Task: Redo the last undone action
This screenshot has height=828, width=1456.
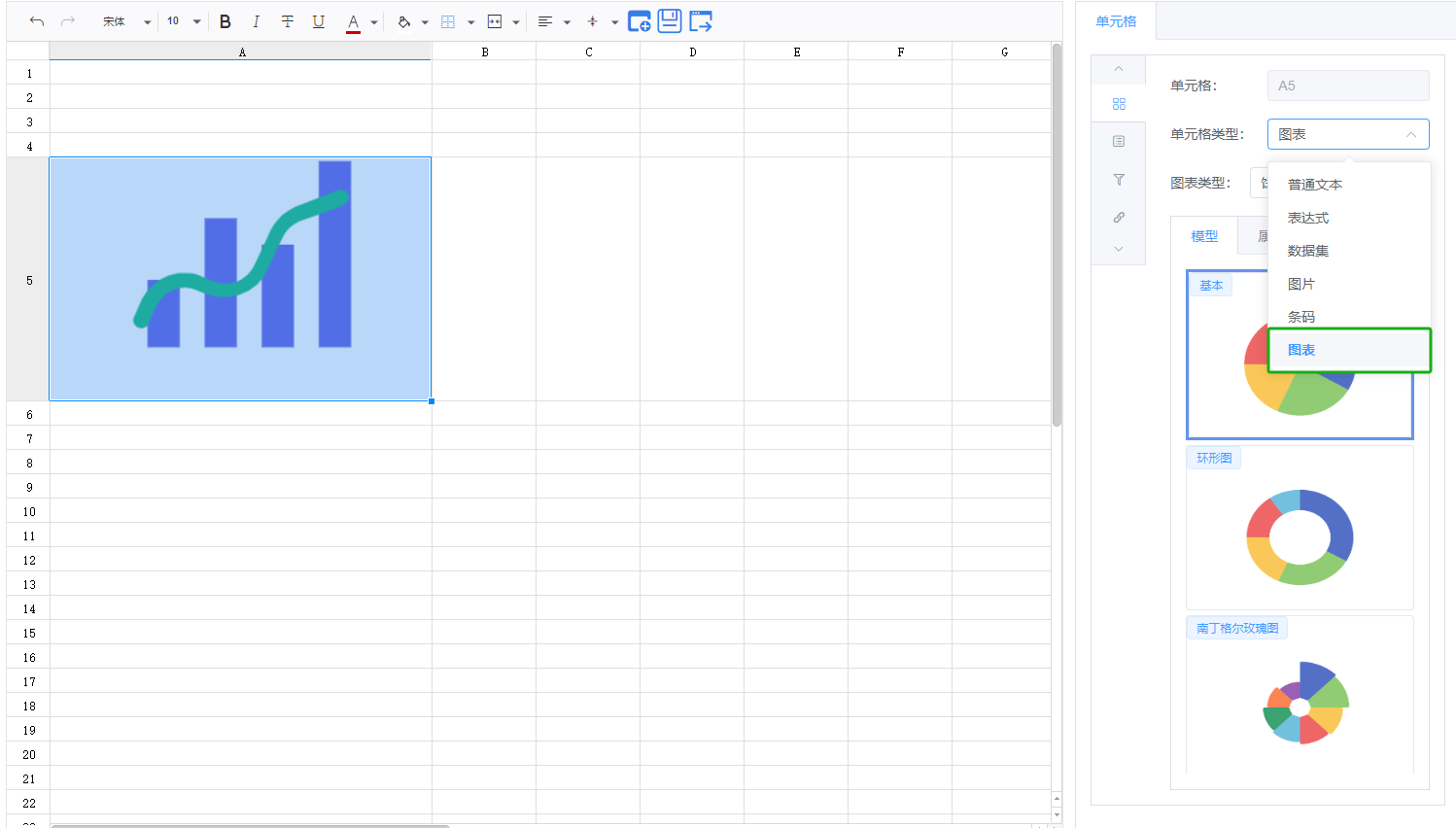Action: tap(67, 21)
